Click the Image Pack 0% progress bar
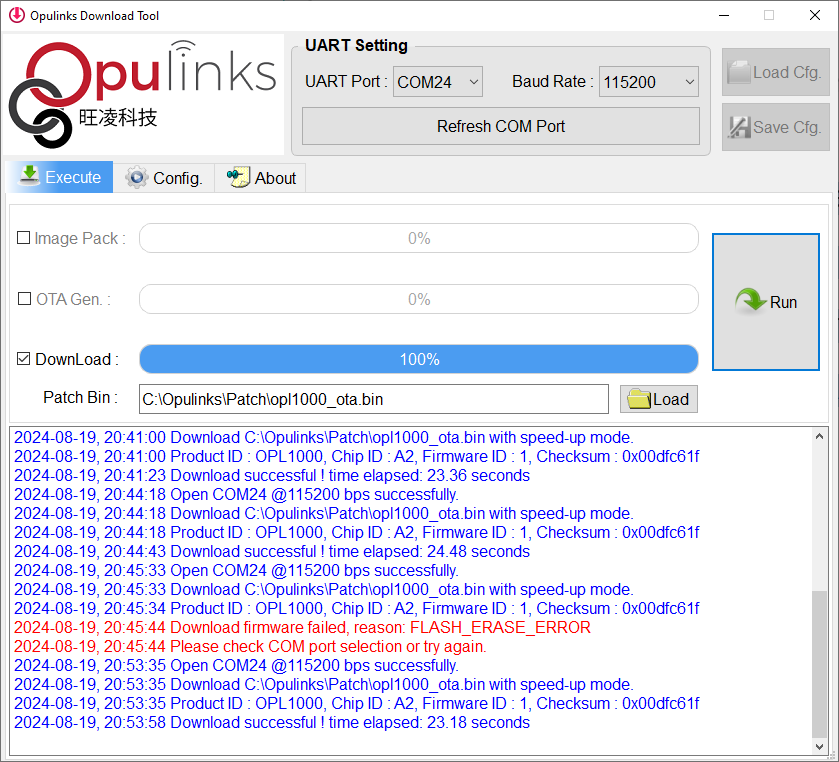The height and width of the screenshot is (762, 839). click(x=419, y=238)
